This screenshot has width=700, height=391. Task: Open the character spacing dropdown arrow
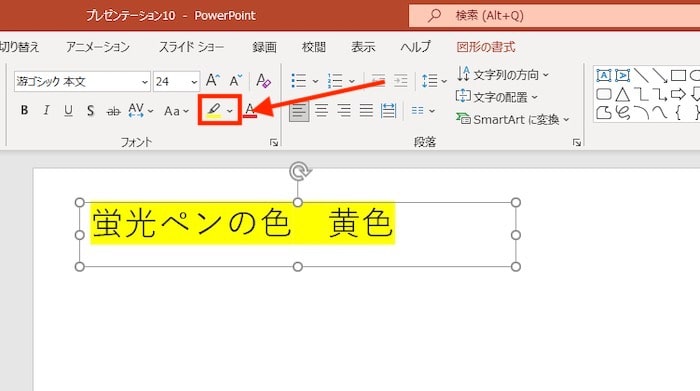150,111
